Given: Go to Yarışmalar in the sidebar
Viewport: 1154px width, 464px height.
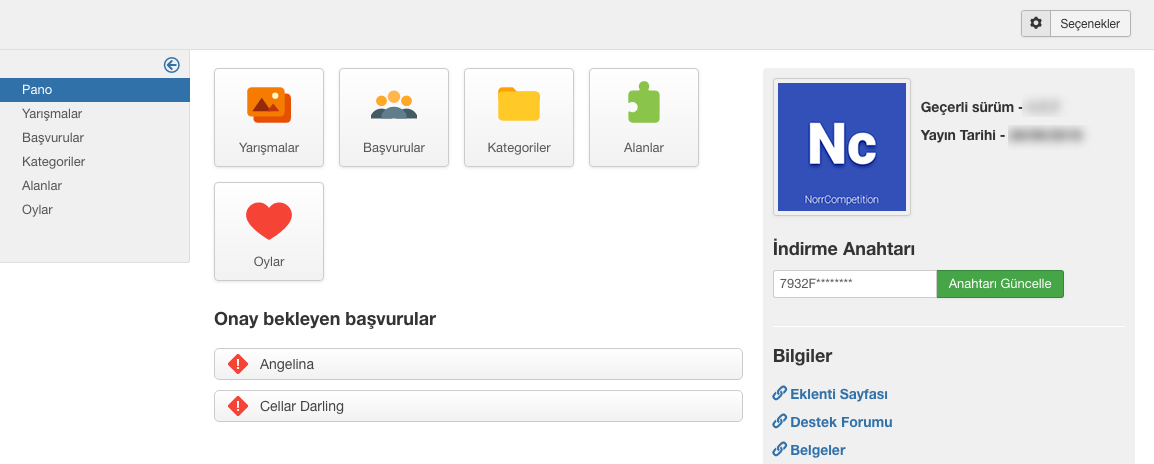Looking at the screenshot, I should [x=52, y=114].
